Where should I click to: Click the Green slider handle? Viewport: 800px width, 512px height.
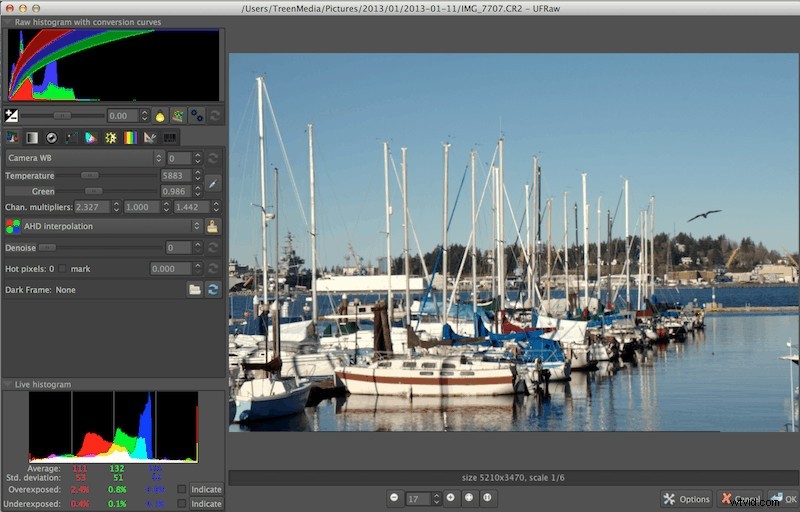coord(93,191)
